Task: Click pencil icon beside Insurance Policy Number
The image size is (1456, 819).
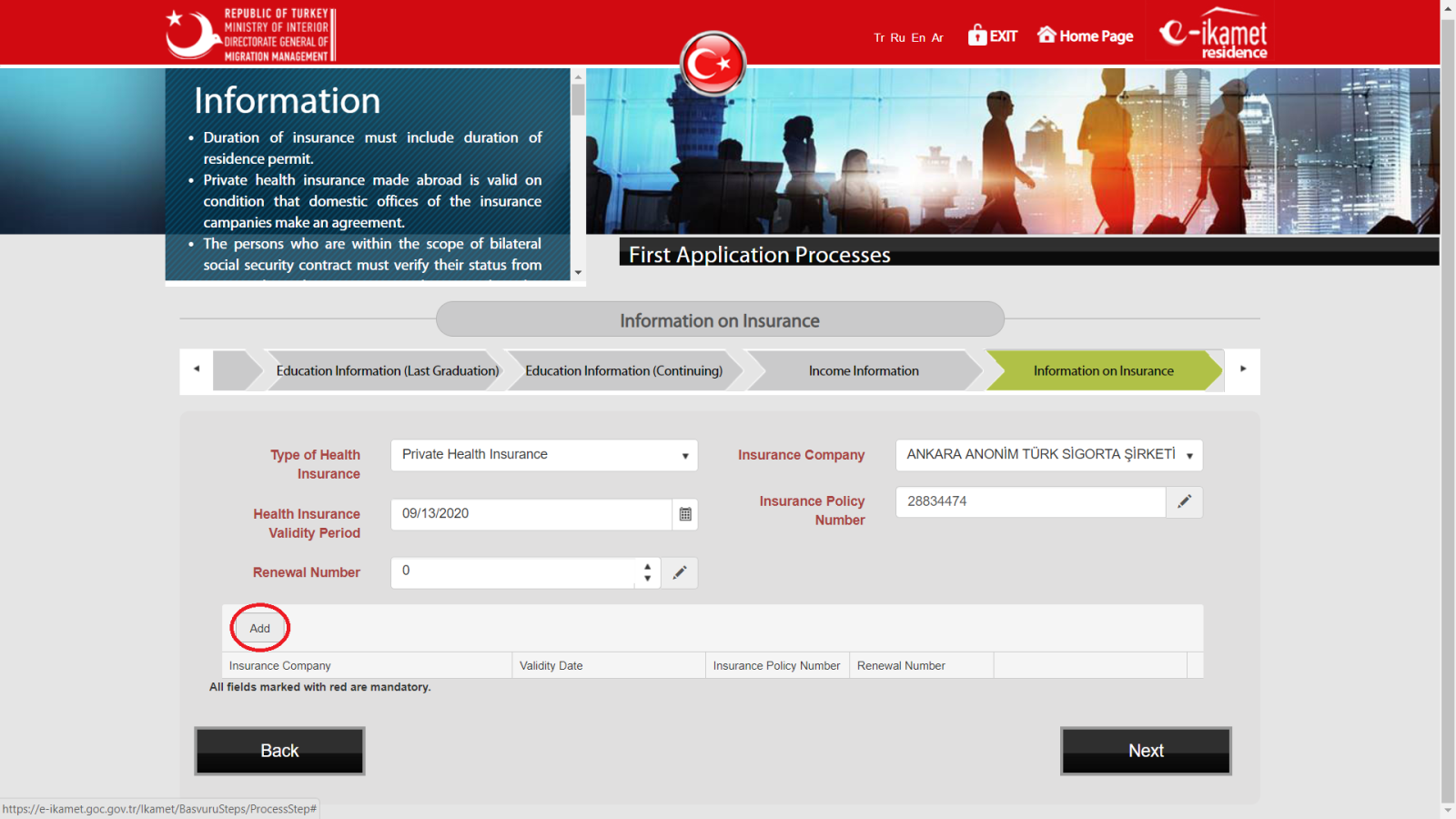Action: point(1184,501)
